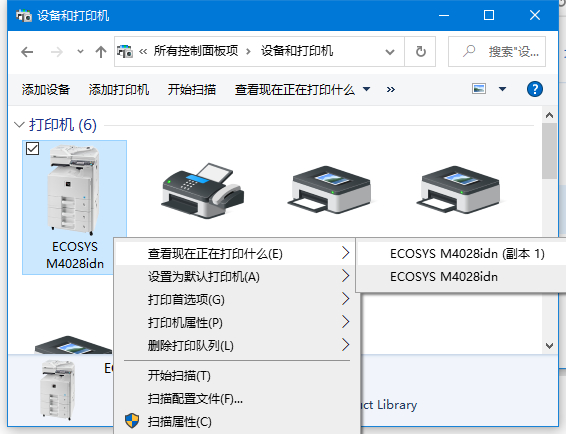
Task: Go up one folder level
Action: [x=101, y=52]
